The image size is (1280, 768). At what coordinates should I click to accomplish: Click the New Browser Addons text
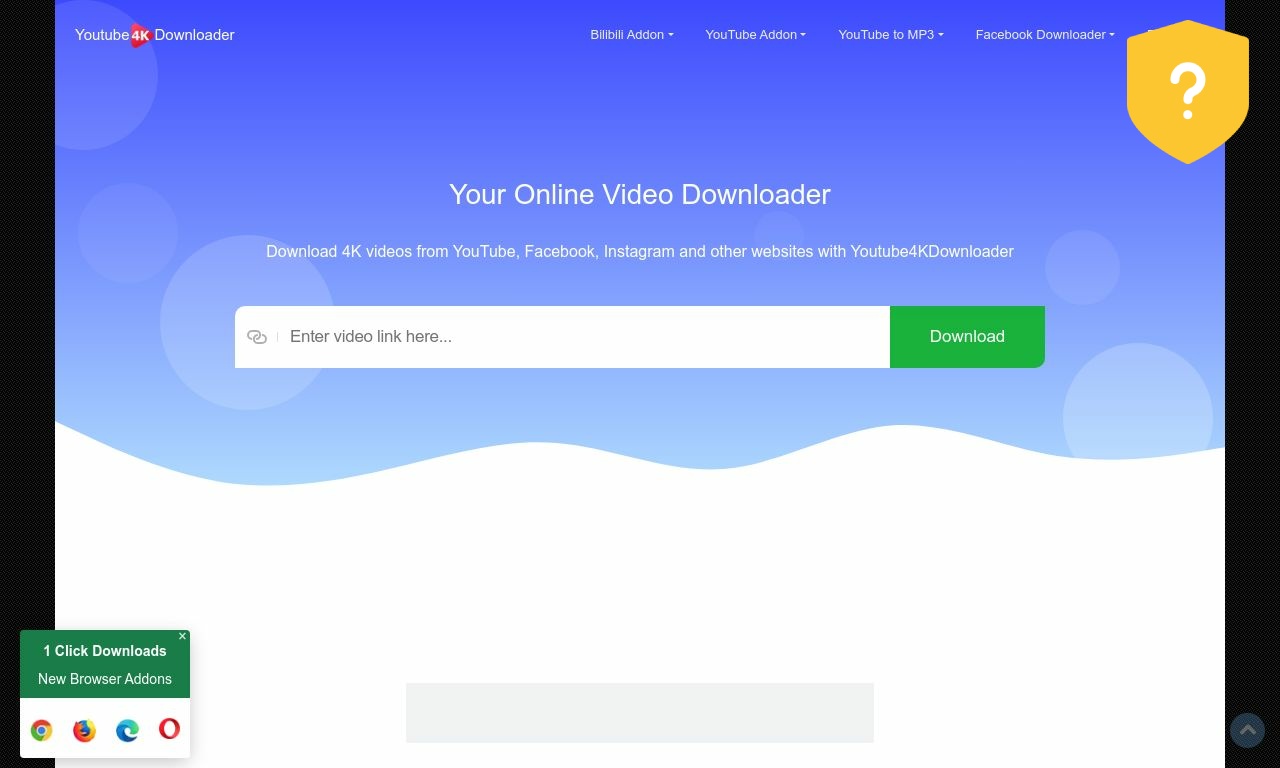point(105,679)
